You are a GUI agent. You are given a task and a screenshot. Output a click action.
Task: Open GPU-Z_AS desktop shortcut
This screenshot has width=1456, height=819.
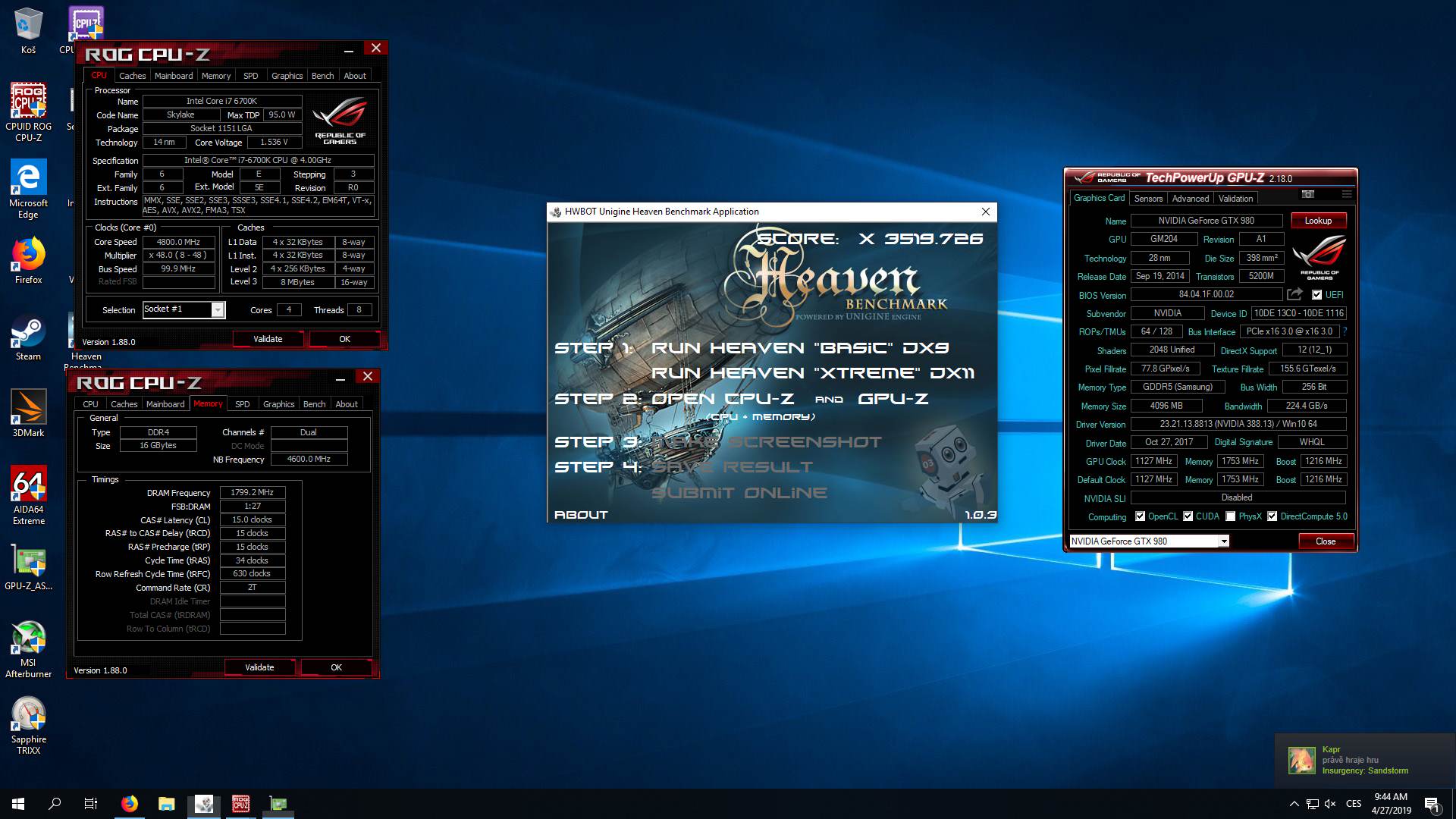click(28, 568)
